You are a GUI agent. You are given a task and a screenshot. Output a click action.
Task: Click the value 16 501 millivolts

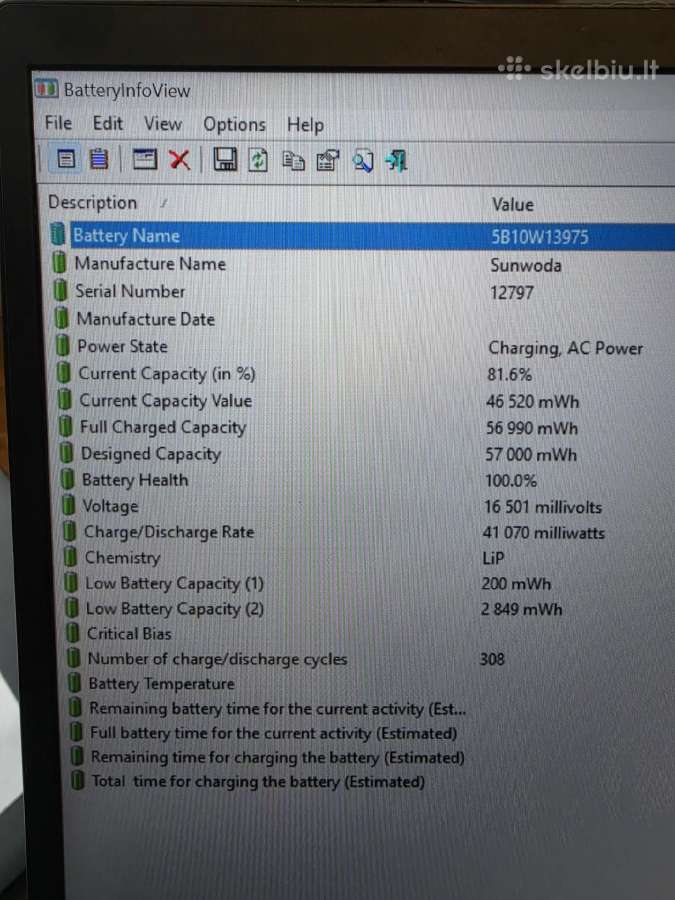(x=543, y=507)
